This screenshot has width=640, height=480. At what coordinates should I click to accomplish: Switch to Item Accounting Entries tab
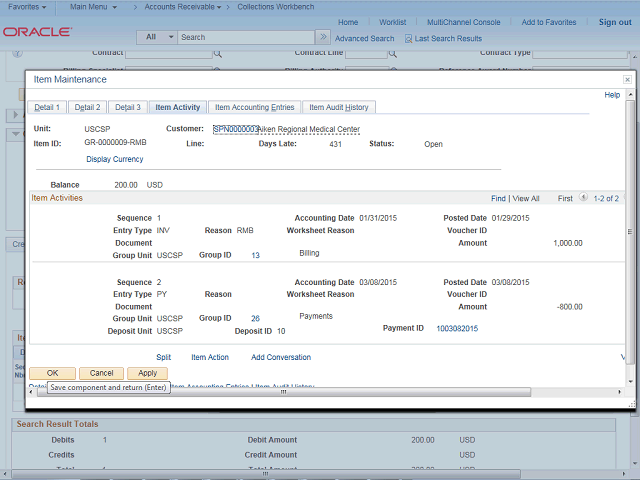(x=254, y=107)
